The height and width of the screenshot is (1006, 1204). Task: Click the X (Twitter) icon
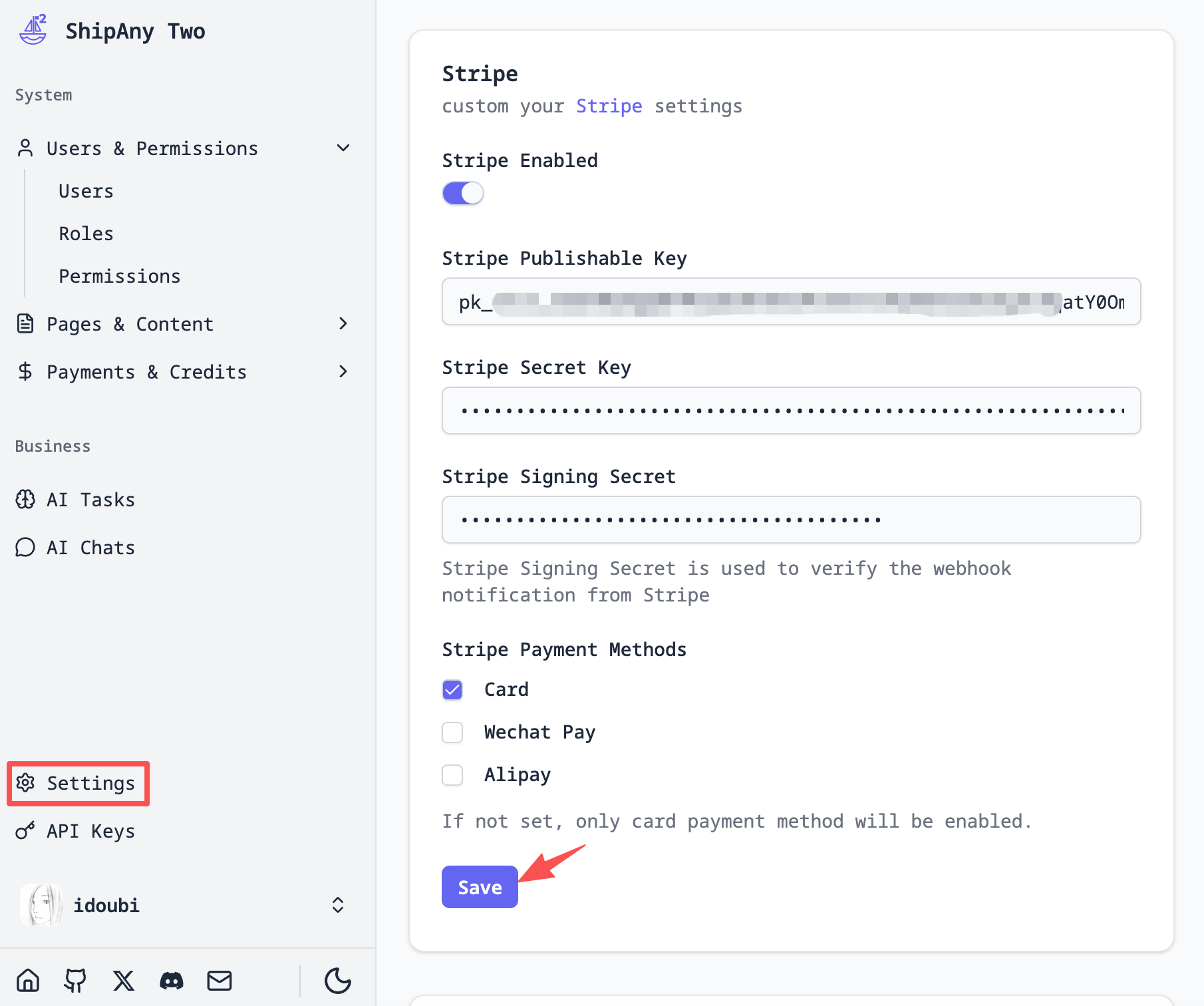click(124, 980)
